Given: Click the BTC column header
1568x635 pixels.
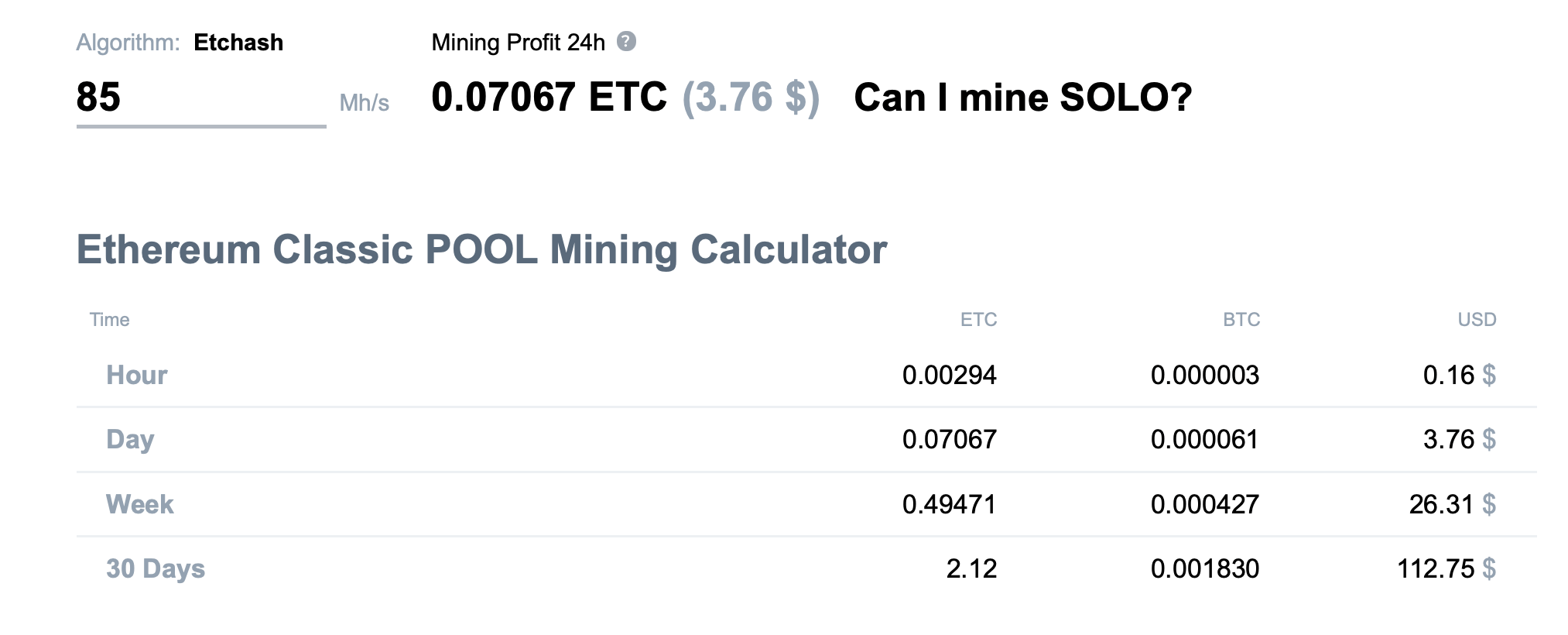Looking at the screenshot, I should pos(1241,320).
